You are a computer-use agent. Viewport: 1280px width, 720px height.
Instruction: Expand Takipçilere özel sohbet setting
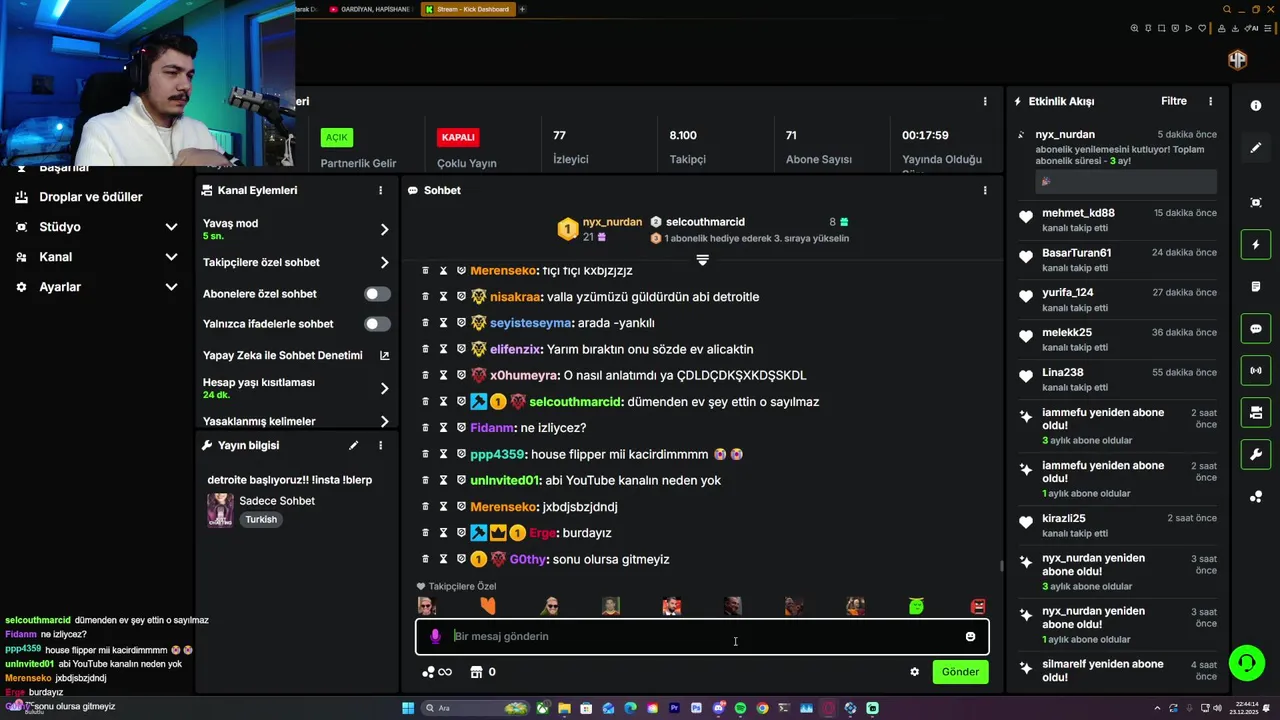[x=384, y=263]
